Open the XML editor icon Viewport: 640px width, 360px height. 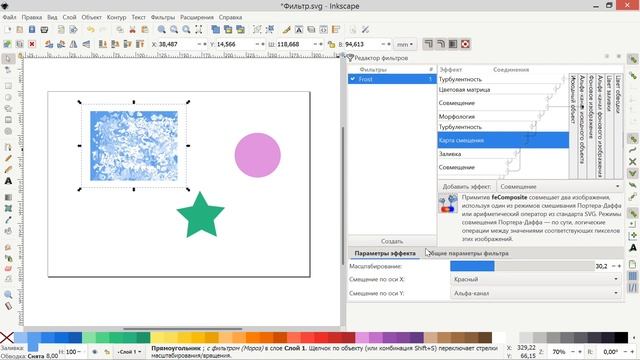pyautogui.click(x=323, y=29)
